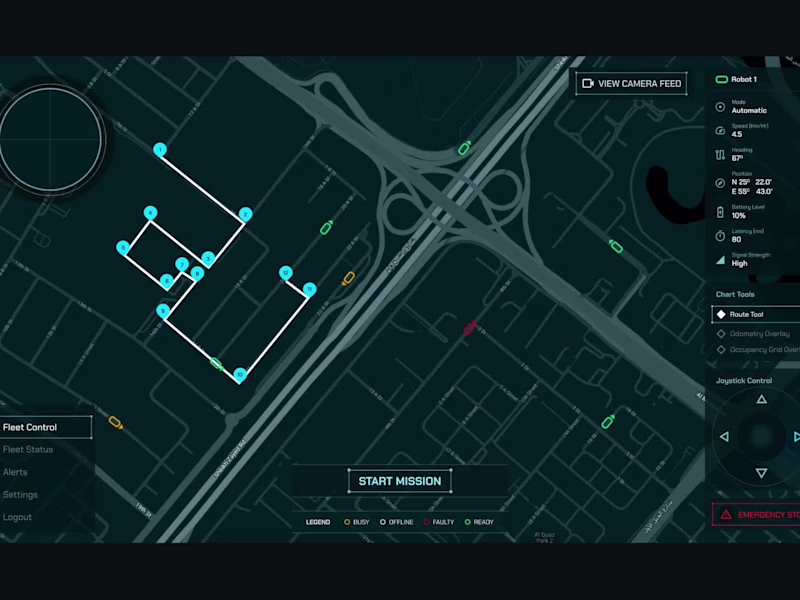Click the Robot 1 status icon
800x600 pixels.
click(721, 79)
